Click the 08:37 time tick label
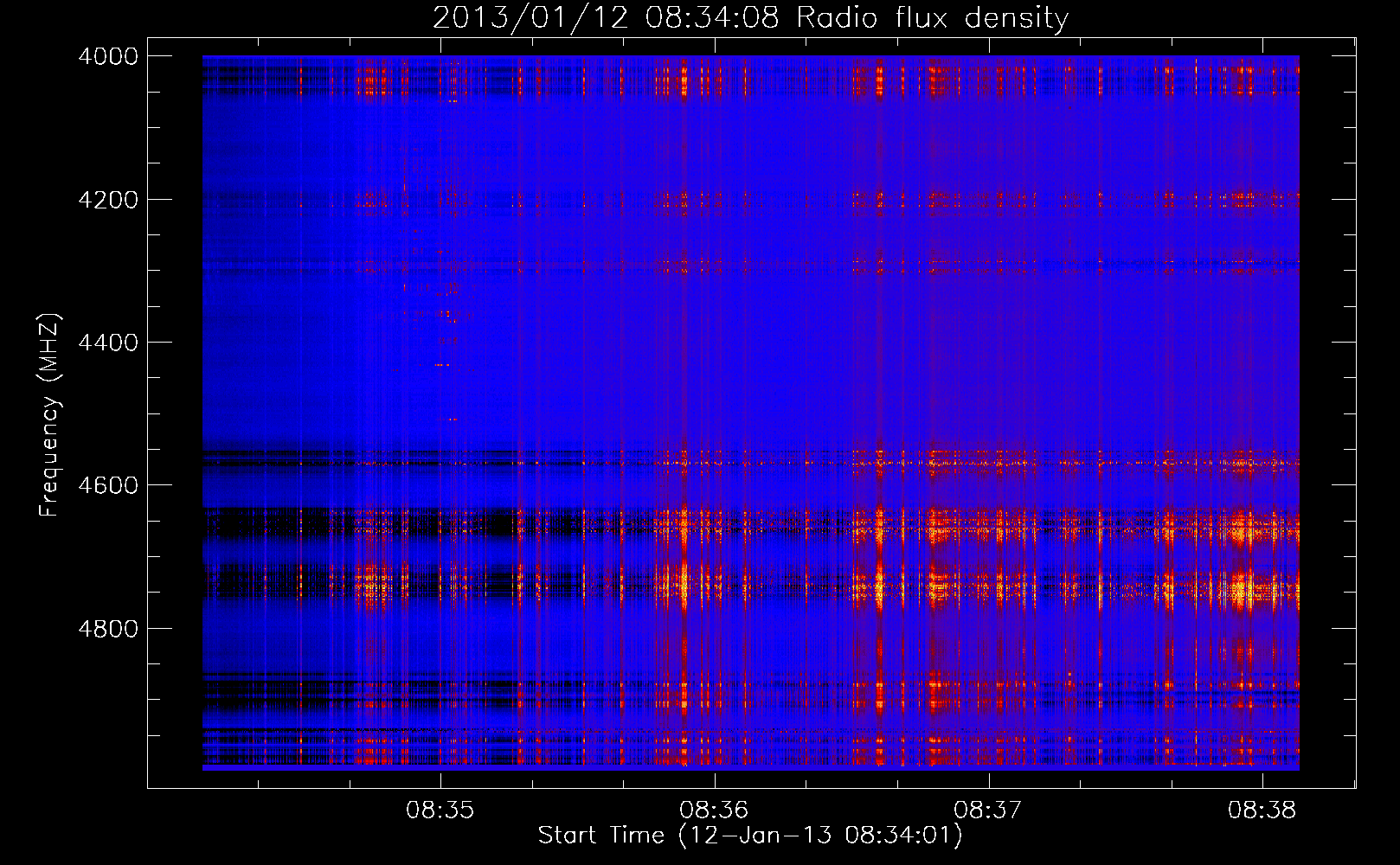The width and height of the screenshot is (1400, 865). [x=988, y=811]
